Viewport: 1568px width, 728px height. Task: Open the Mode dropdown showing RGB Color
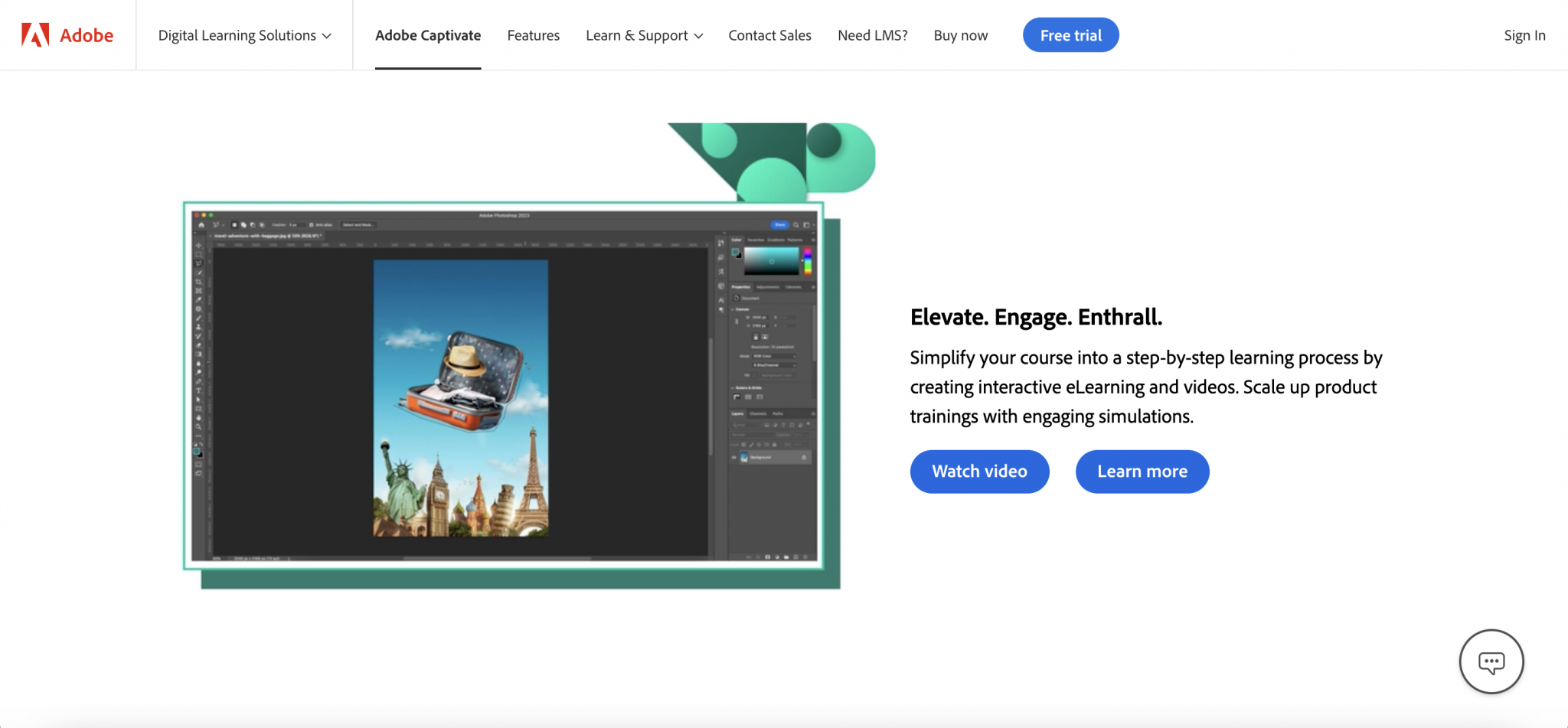(x=774, y=357)
